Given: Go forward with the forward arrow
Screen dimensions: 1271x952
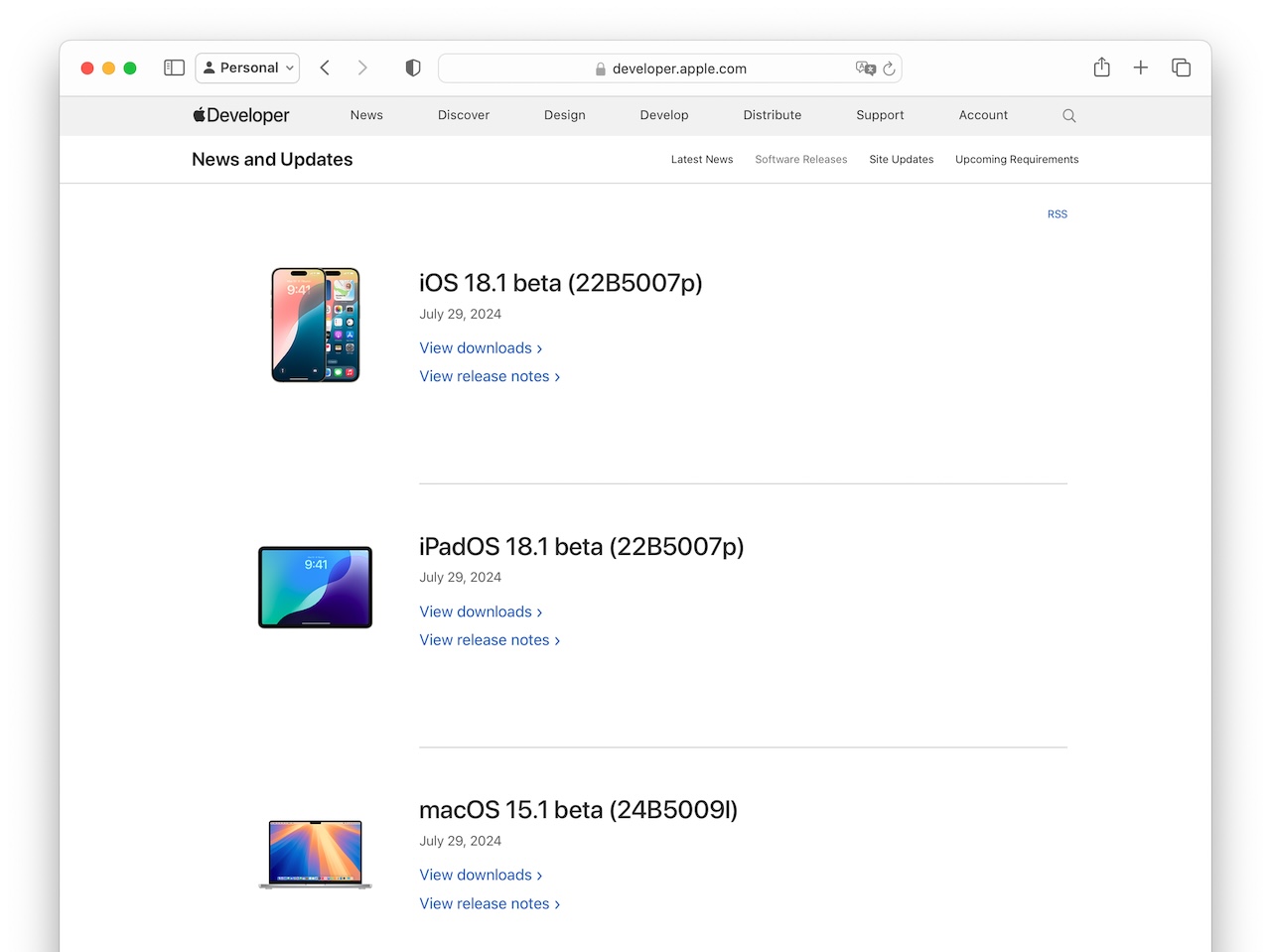Looking at the screenshot, I should (362, 68).
